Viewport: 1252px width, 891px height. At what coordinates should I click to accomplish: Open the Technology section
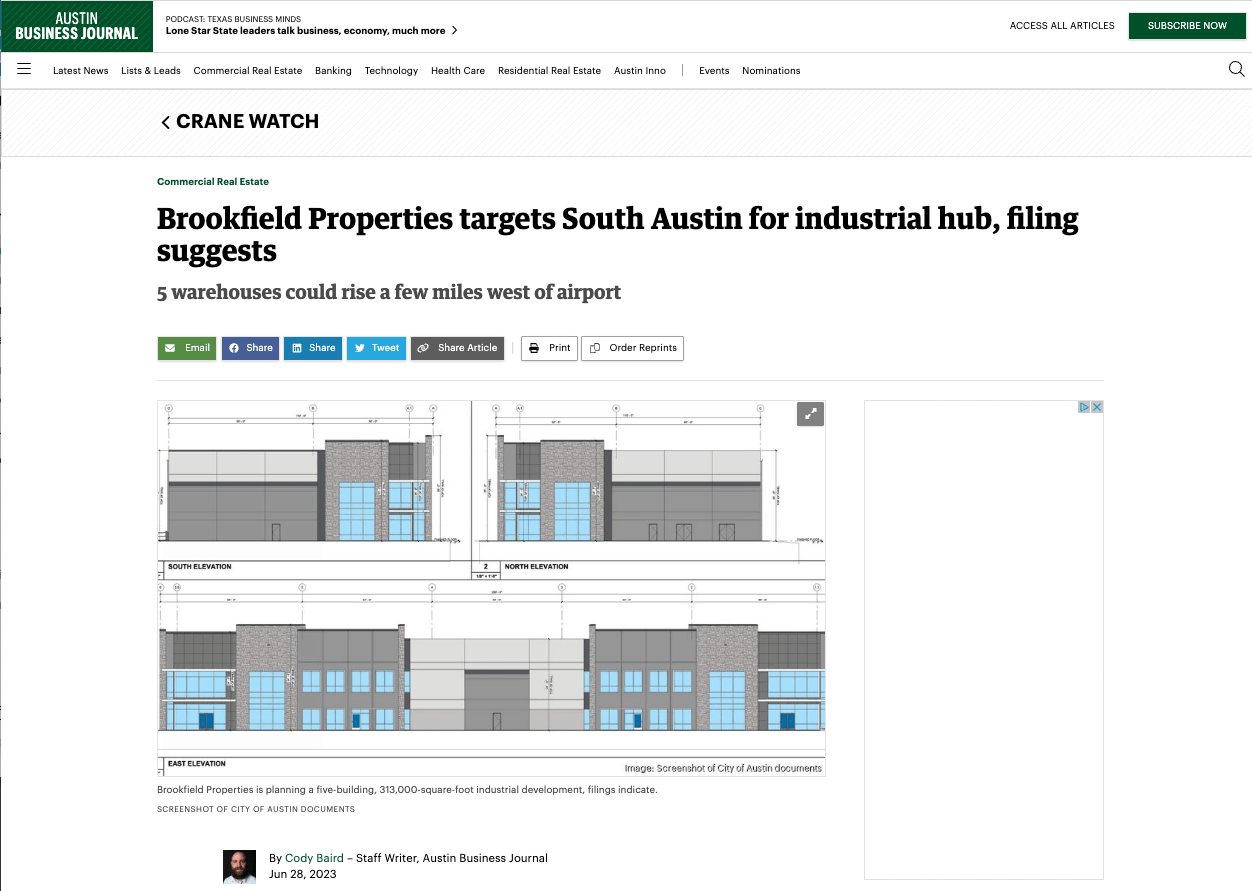click(391, 71)
